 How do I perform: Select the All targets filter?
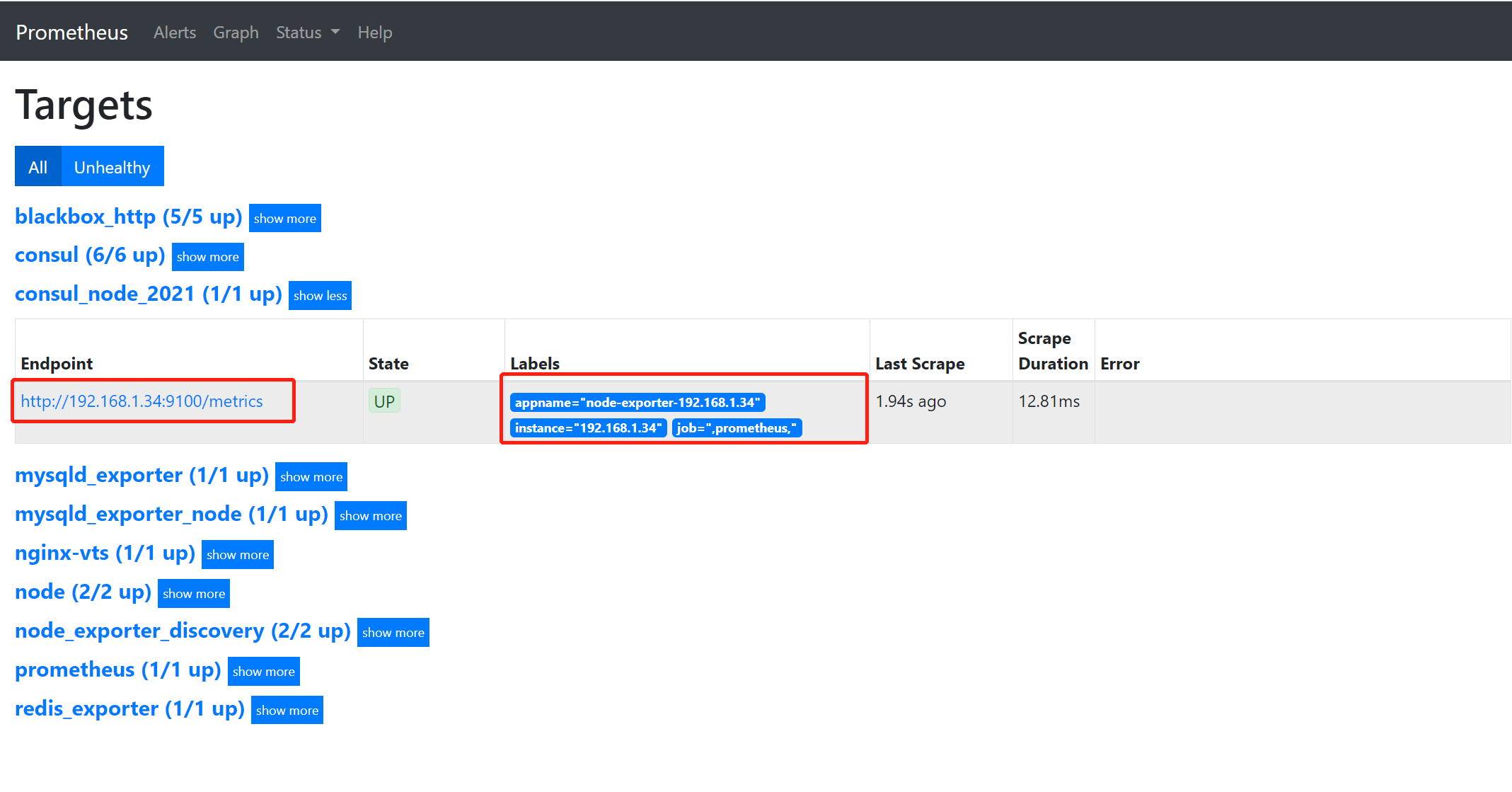(x=38, y=166)
